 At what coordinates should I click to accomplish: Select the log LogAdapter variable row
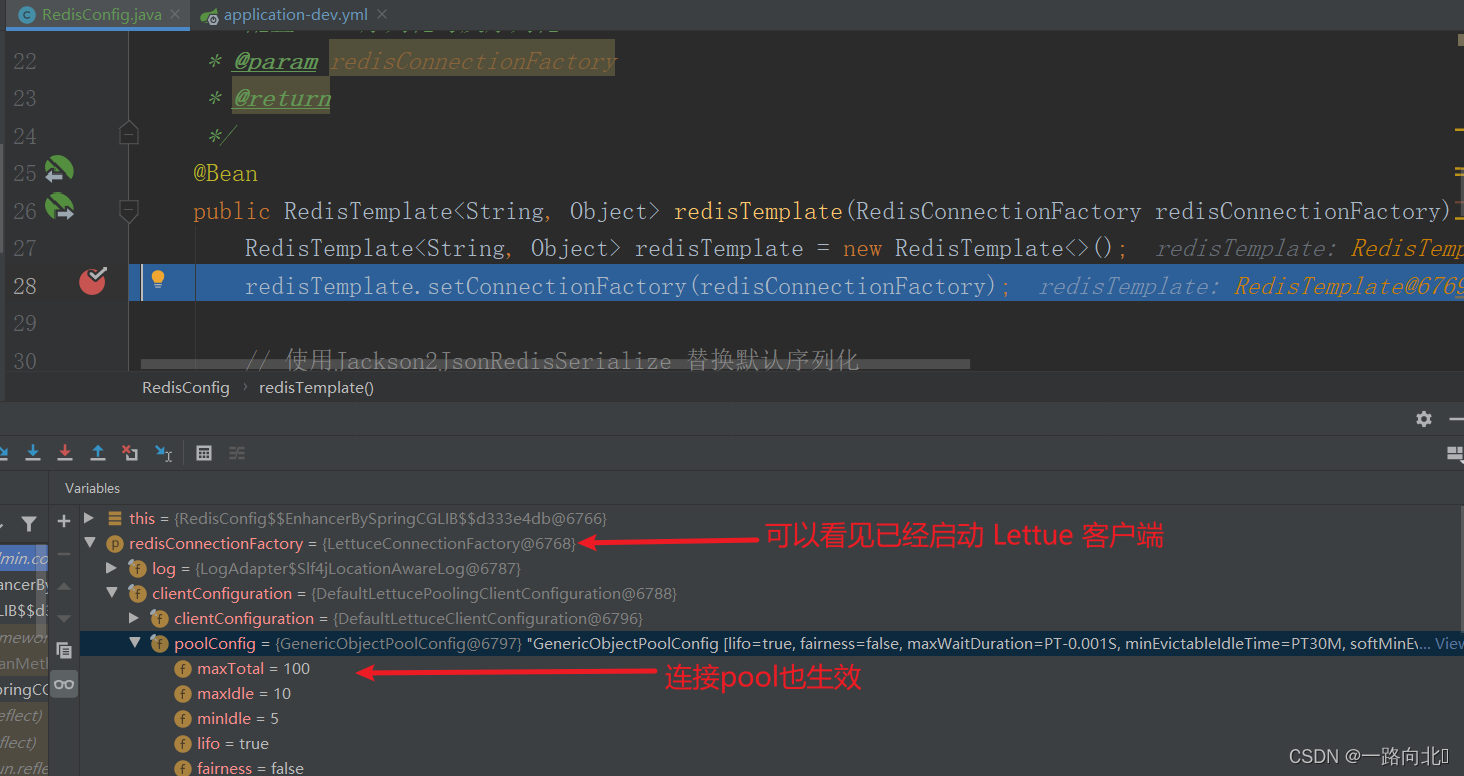pyautogui.click(x=772, y=568)
